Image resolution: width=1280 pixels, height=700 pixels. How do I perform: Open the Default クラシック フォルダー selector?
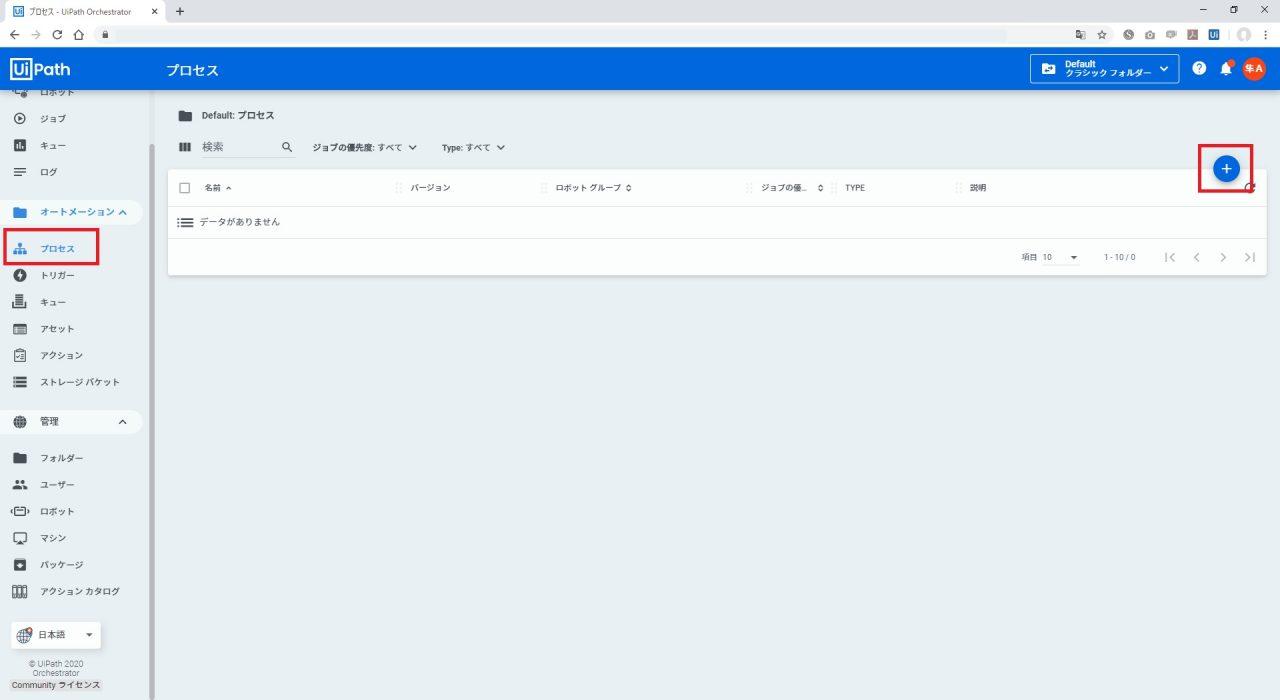pos(1104,68)
